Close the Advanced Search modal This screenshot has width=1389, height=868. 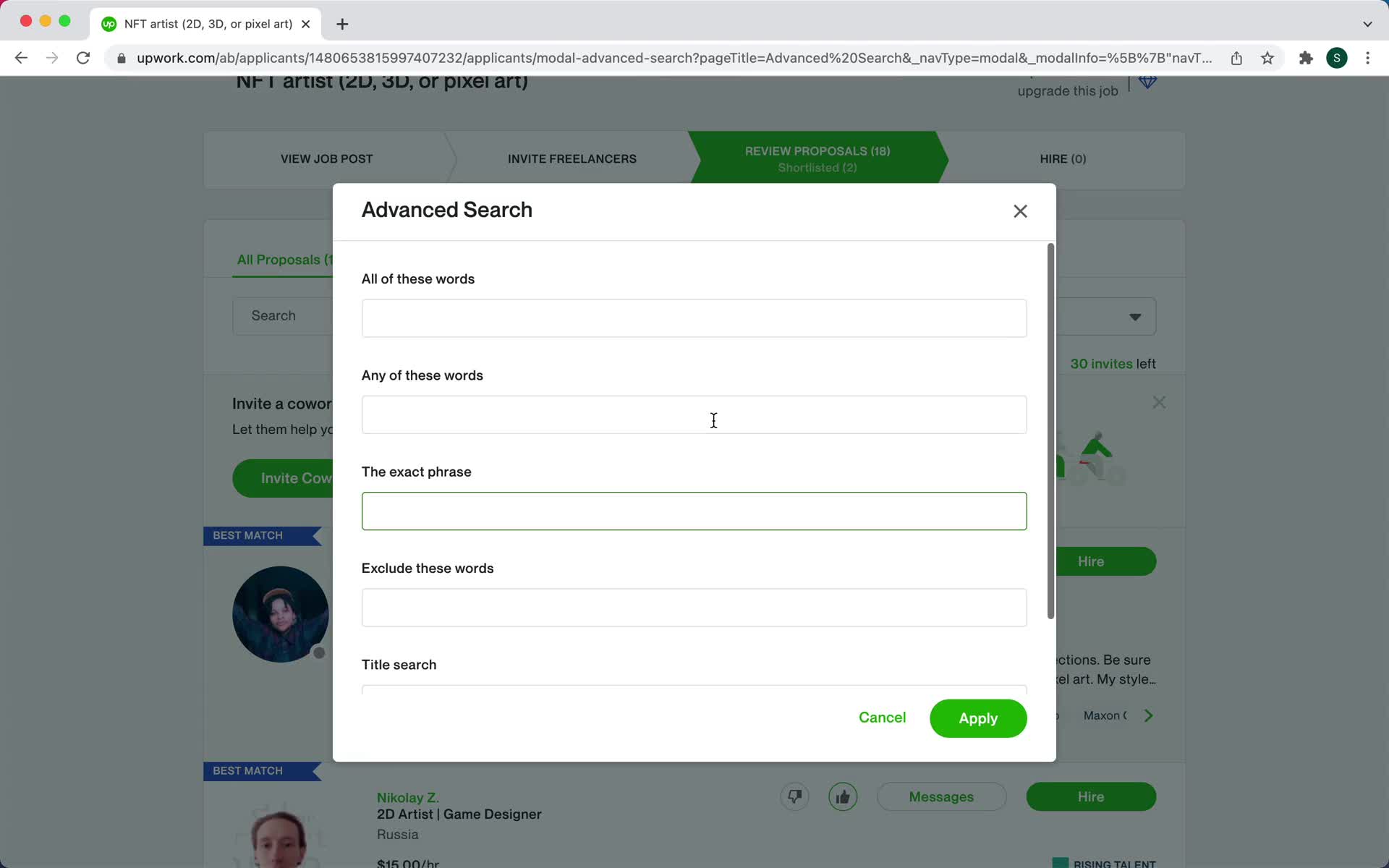point(1019,212)
